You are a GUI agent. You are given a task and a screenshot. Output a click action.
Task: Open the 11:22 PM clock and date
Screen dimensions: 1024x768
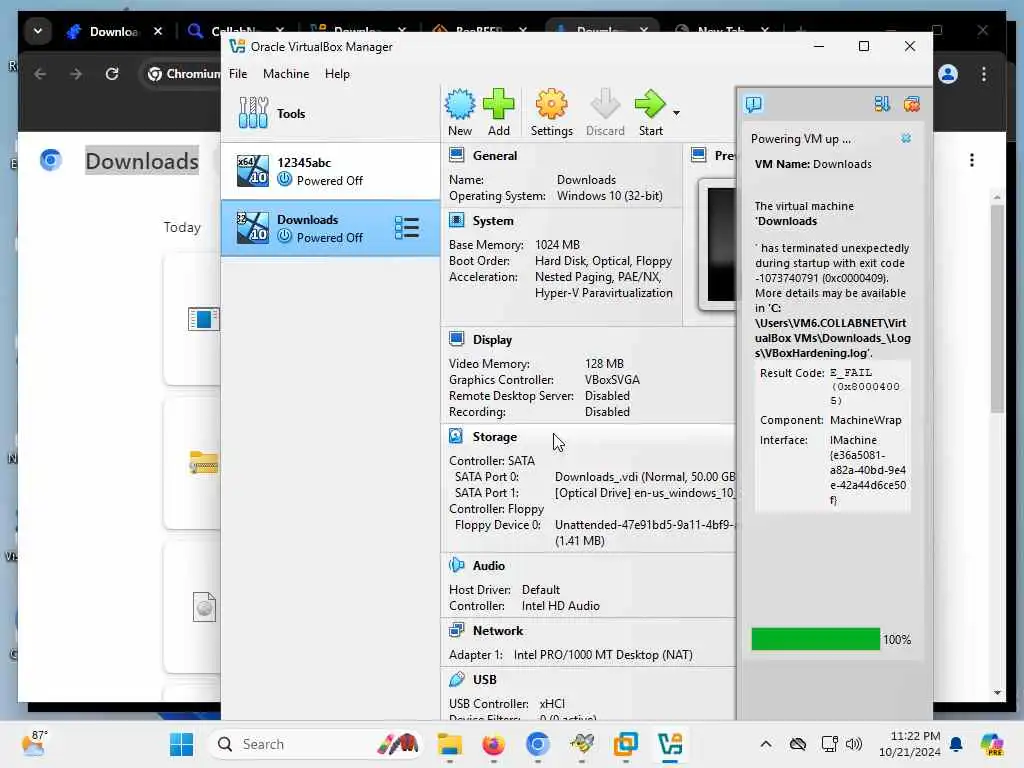(910, 744)
